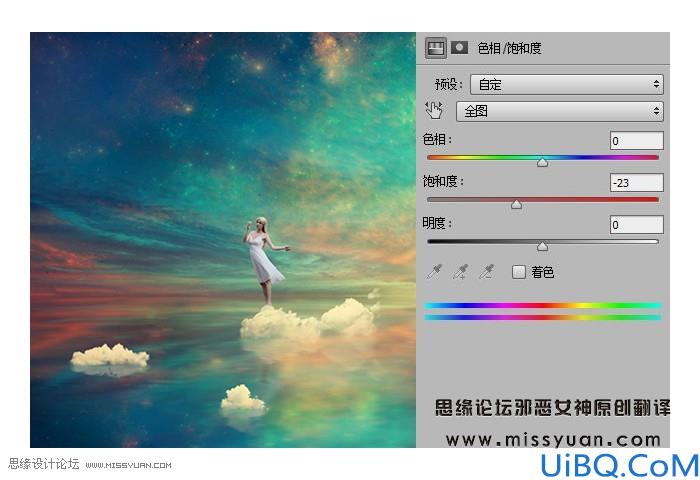Select the subtract-from-sample eyedropper
700x480 pixels.
(486, 271)
